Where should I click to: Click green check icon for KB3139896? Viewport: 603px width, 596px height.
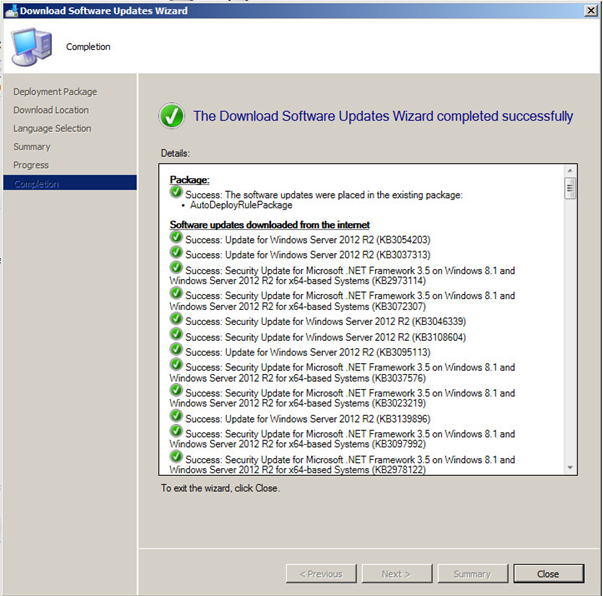[x=176, y=416]
